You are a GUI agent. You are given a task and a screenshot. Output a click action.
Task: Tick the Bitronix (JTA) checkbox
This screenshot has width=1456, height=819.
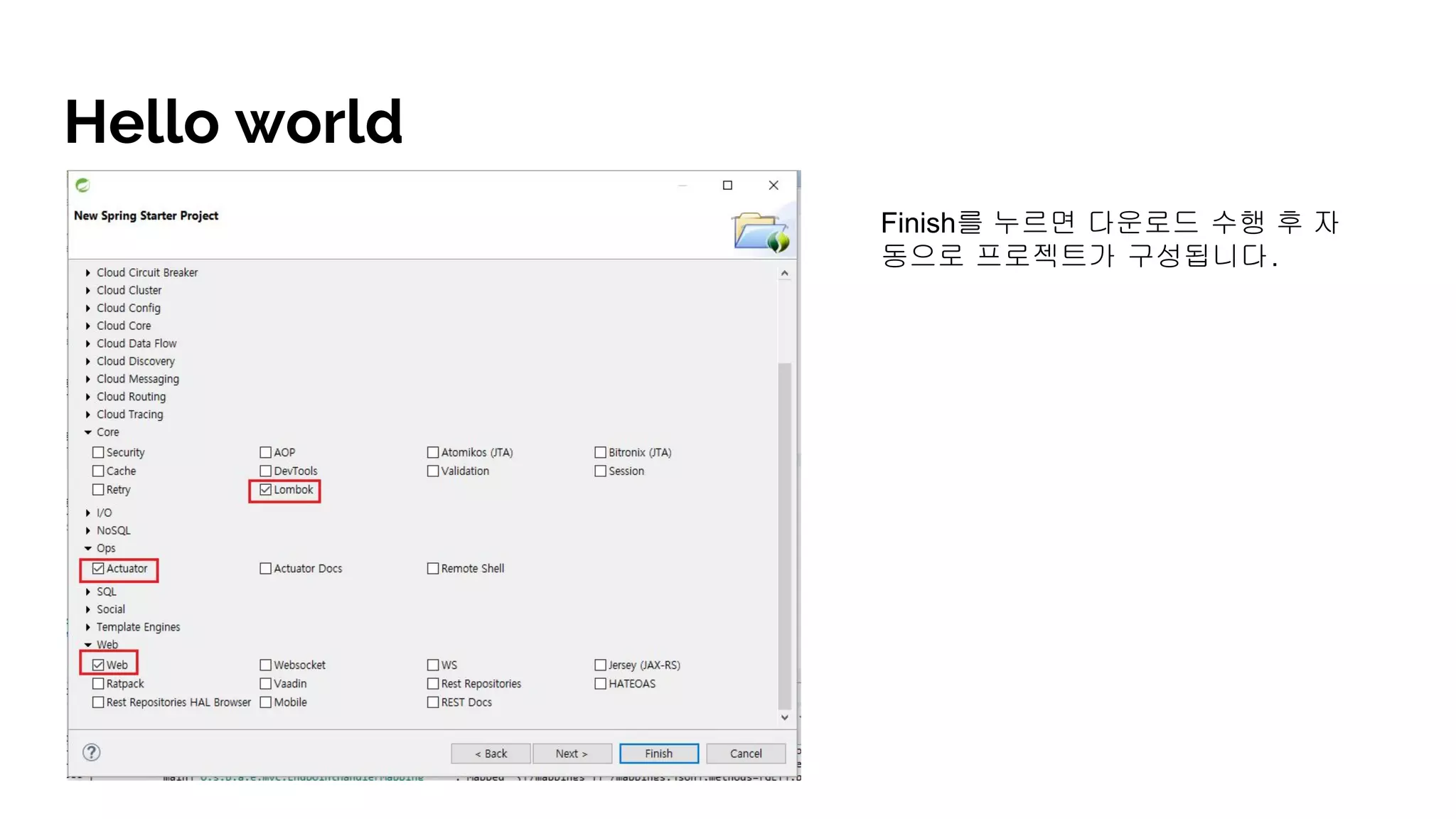(x=600, y=452)
